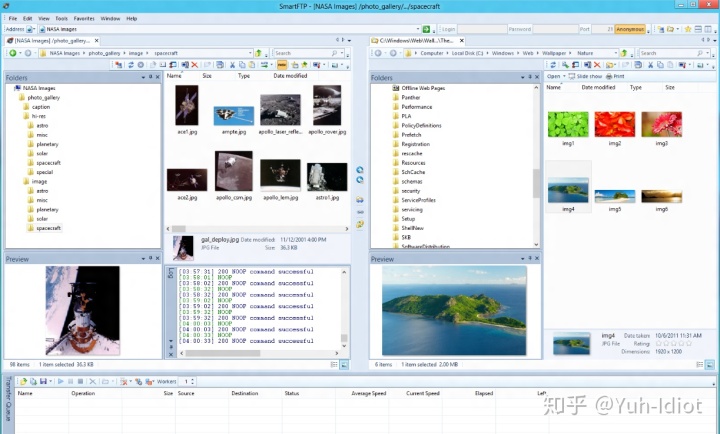Click the lower blue transfer arrow between panes
Viewport: 720px width, 434px height.
360,180
